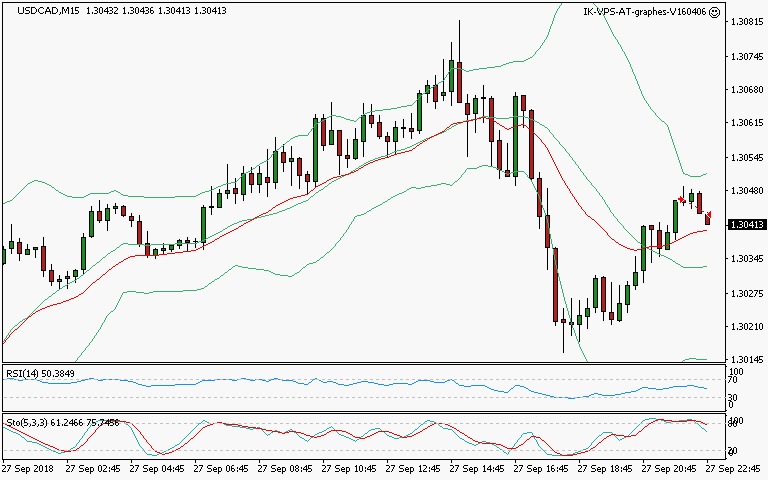768x480 pixels.
Task: Click the Stochastic oscillator lines
Action: coord(300,433)
